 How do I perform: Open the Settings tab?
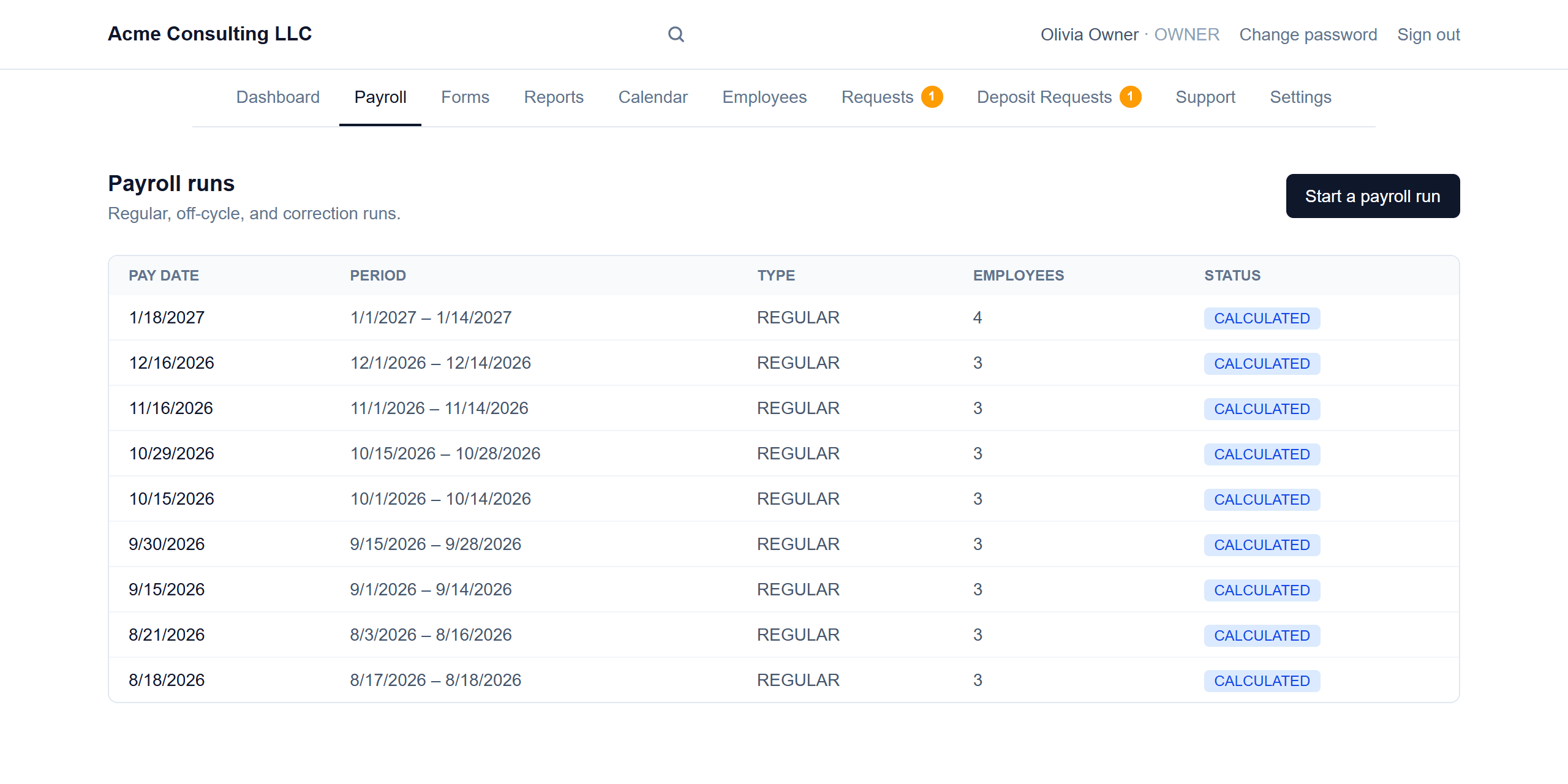pyautogui.click(x=1300, y=97)
